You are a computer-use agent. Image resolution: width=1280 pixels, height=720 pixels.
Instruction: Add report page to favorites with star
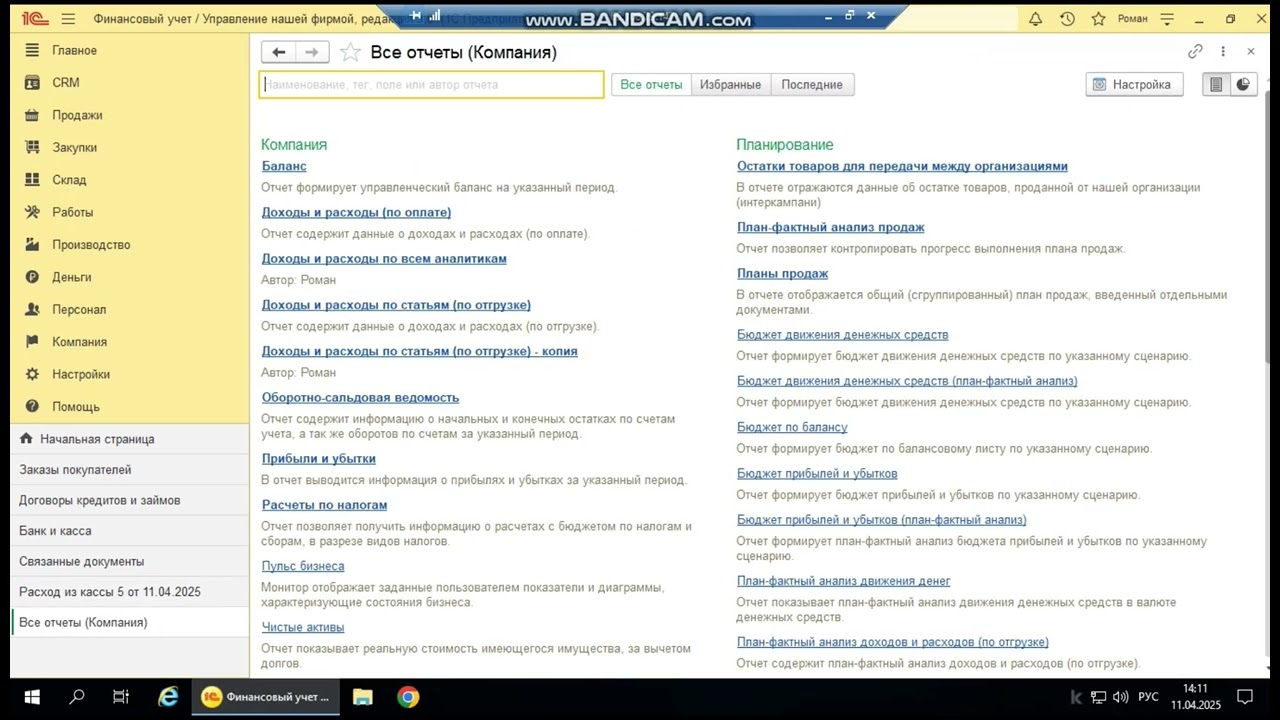point(350,52)
